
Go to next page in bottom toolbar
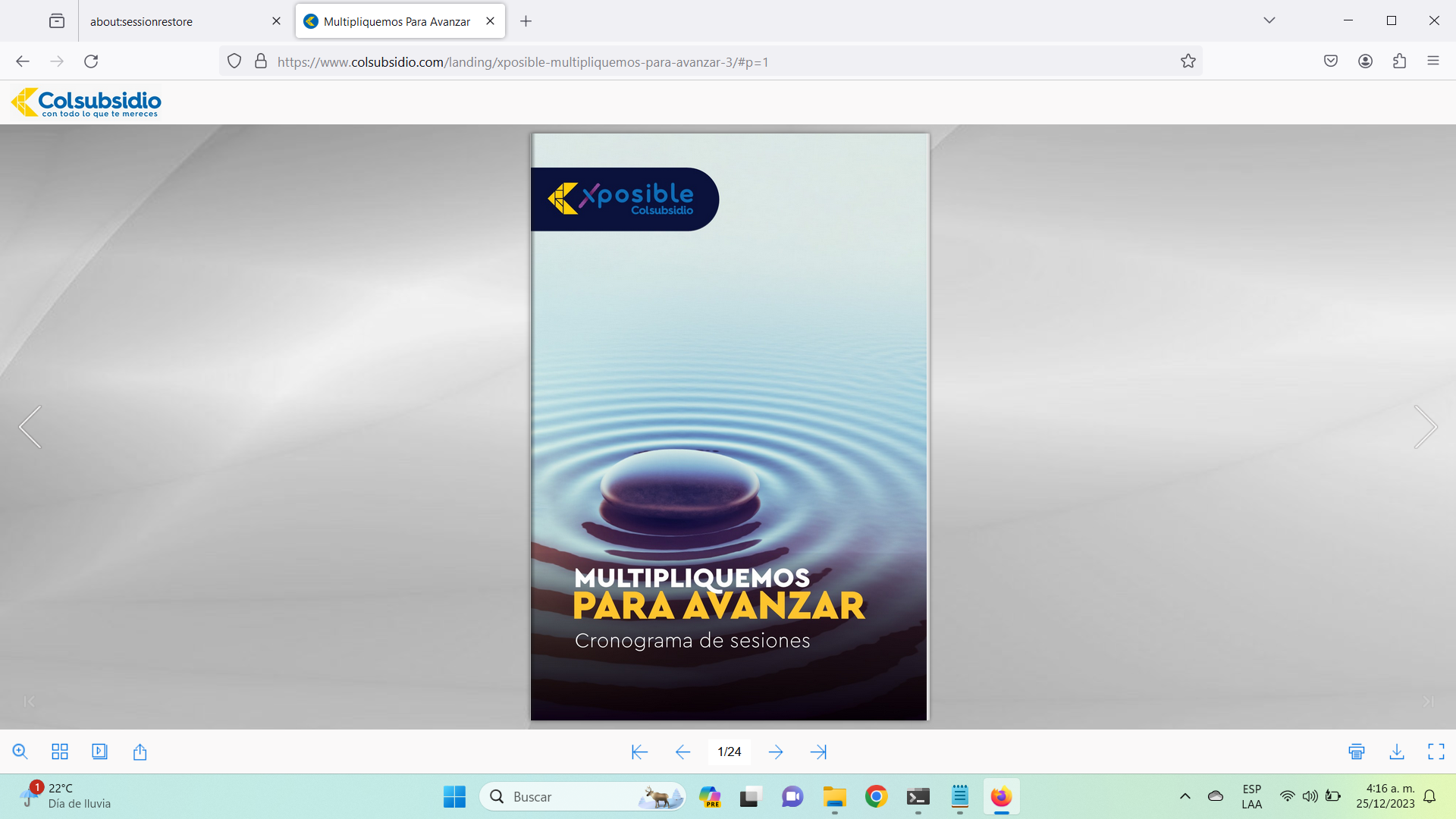point(775,752)
